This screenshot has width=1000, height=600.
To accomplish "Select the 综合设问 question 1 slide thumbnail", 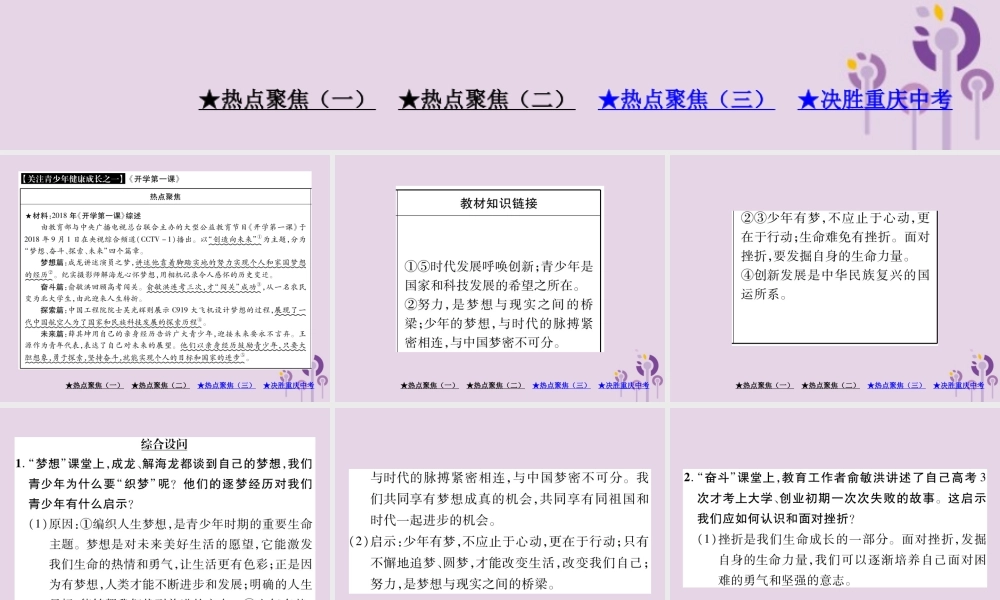I will 165,504.
